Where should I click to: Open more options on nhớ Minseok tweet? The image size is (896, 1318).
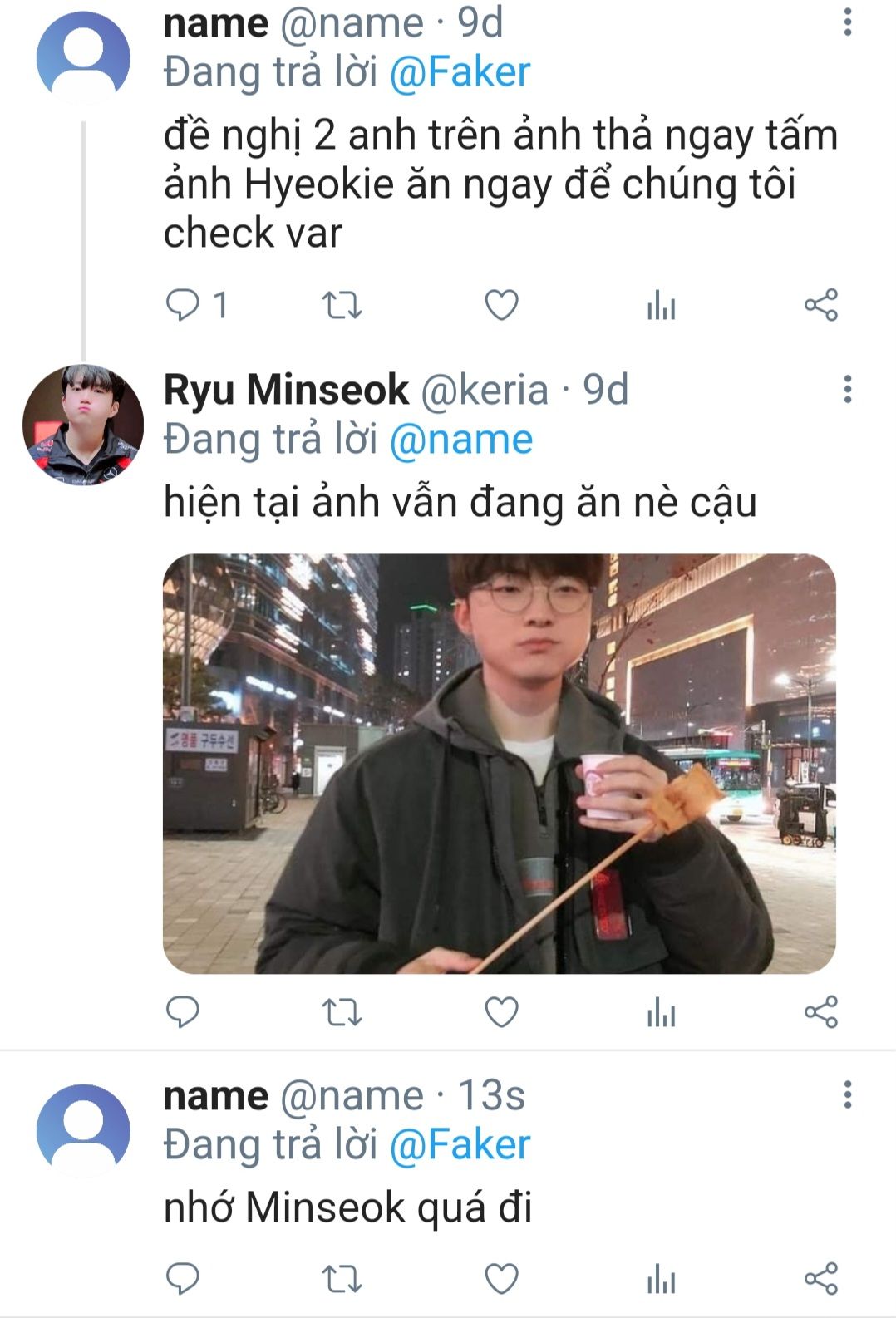(x=848, y=1094)
